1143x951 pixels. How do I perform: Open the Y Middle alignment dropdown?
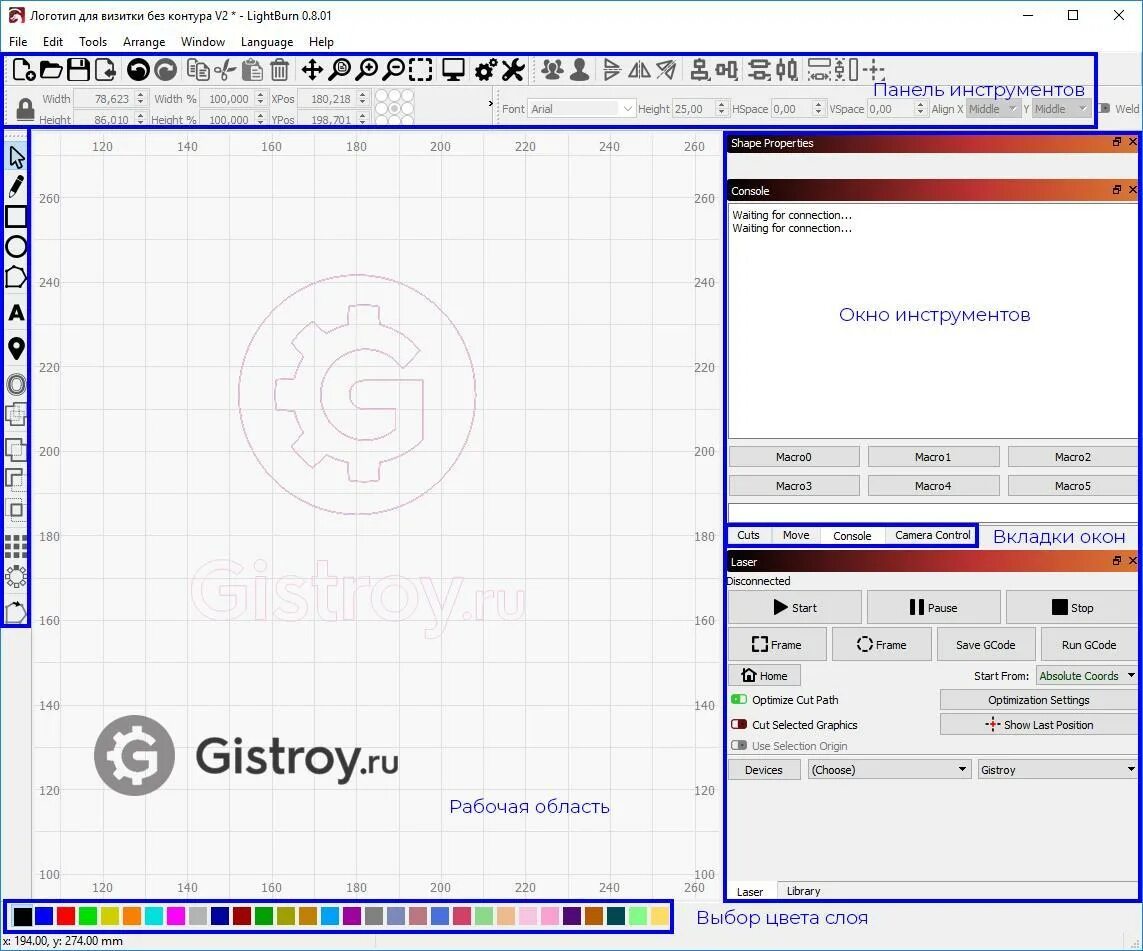click(x=1061, y=109)
